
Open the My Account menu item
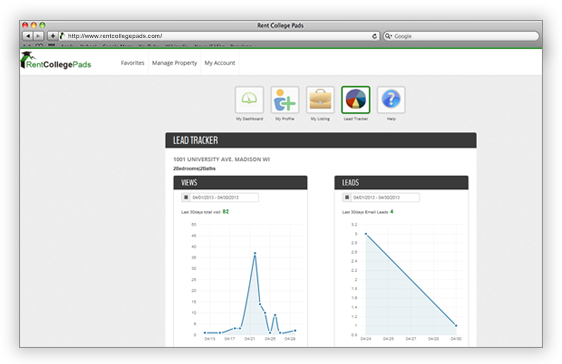click(x=220, y=63)
